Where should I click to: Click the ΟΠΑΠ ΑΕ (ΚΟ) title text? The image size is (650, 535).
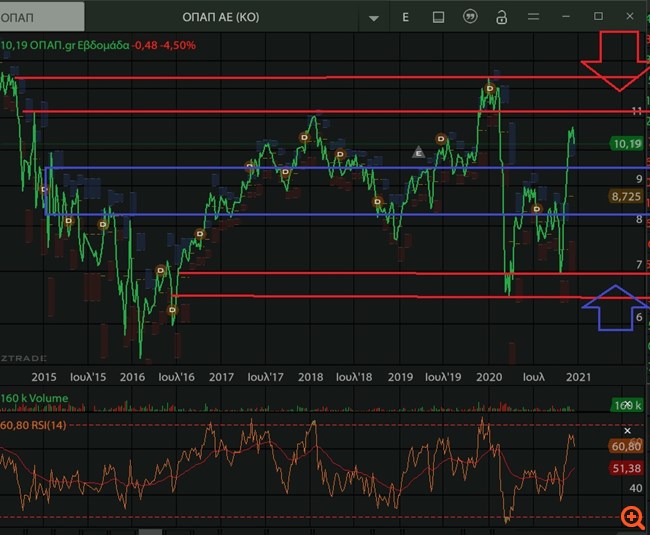pos(221,17)
